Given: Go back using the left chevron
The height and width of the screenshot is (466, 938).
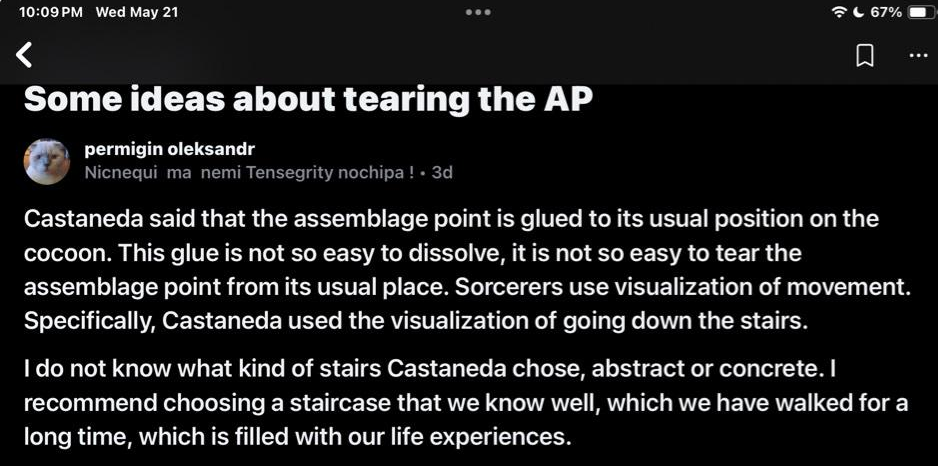Looking at the screenshot, I should click(x=25, y=55).
